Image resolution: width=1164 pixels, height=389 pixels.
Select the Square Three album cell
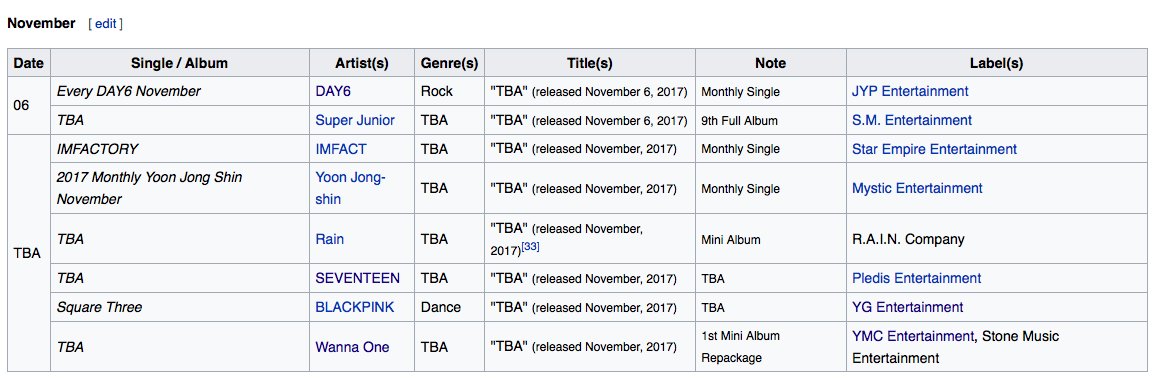(180, 307)
